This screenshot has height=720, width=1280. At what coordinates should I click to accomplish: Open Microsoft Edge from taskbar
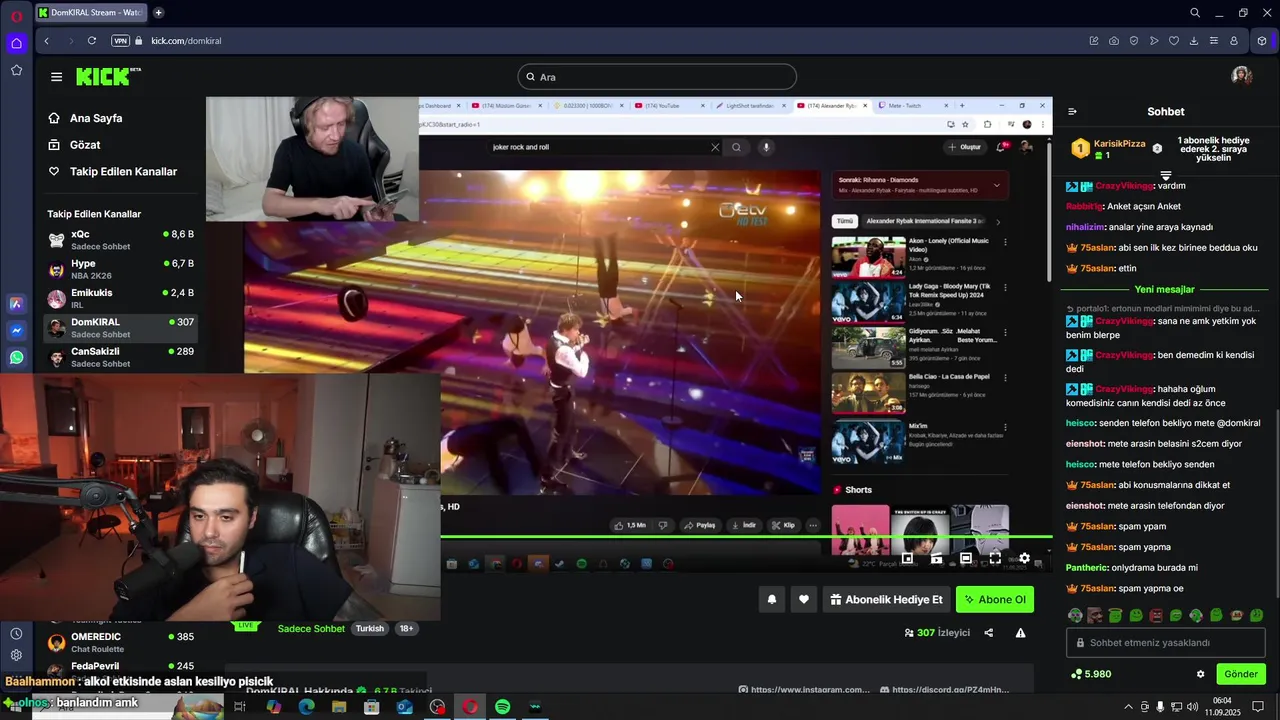click(306, 707)
